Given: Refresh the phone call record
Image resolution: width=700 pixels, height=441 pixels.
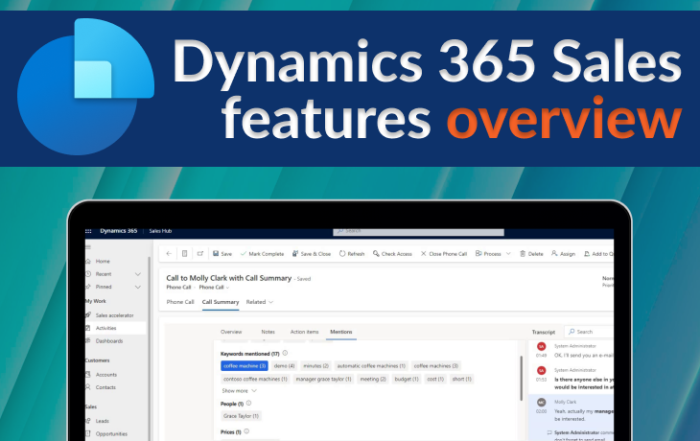Looking at the screenshot, I should [352, 254].
